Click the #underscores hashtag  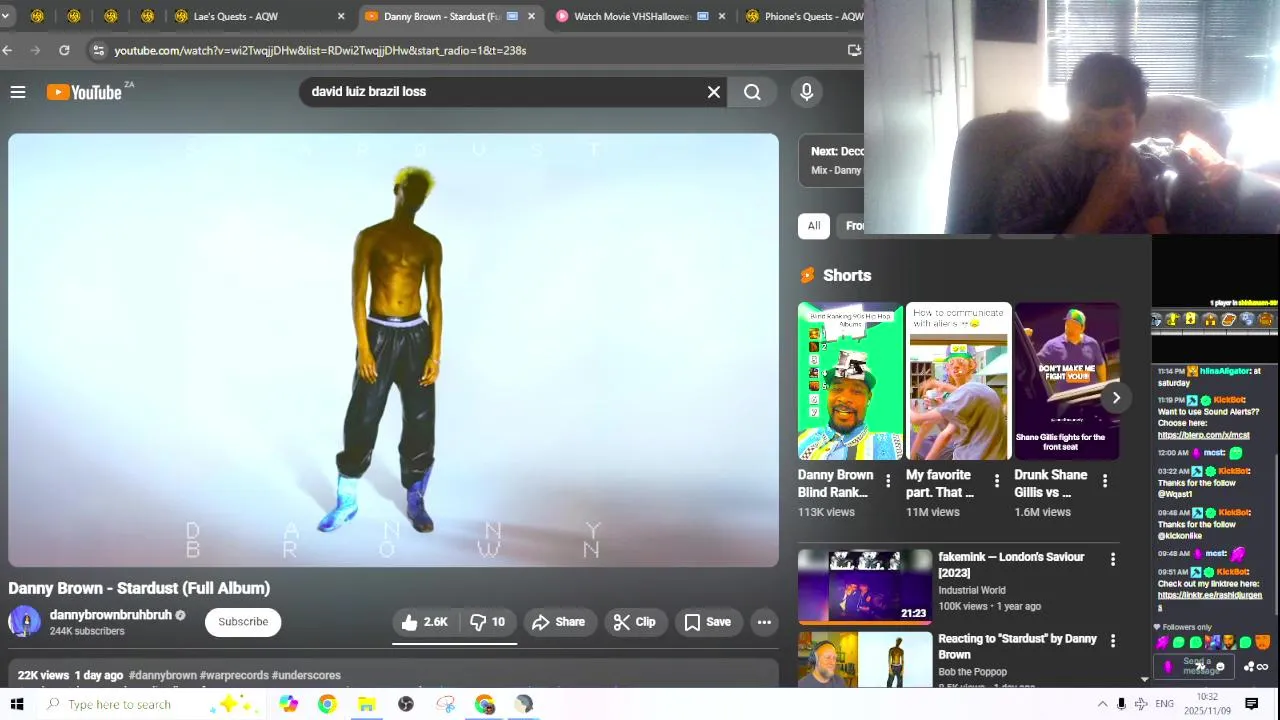tap(306, 675)
